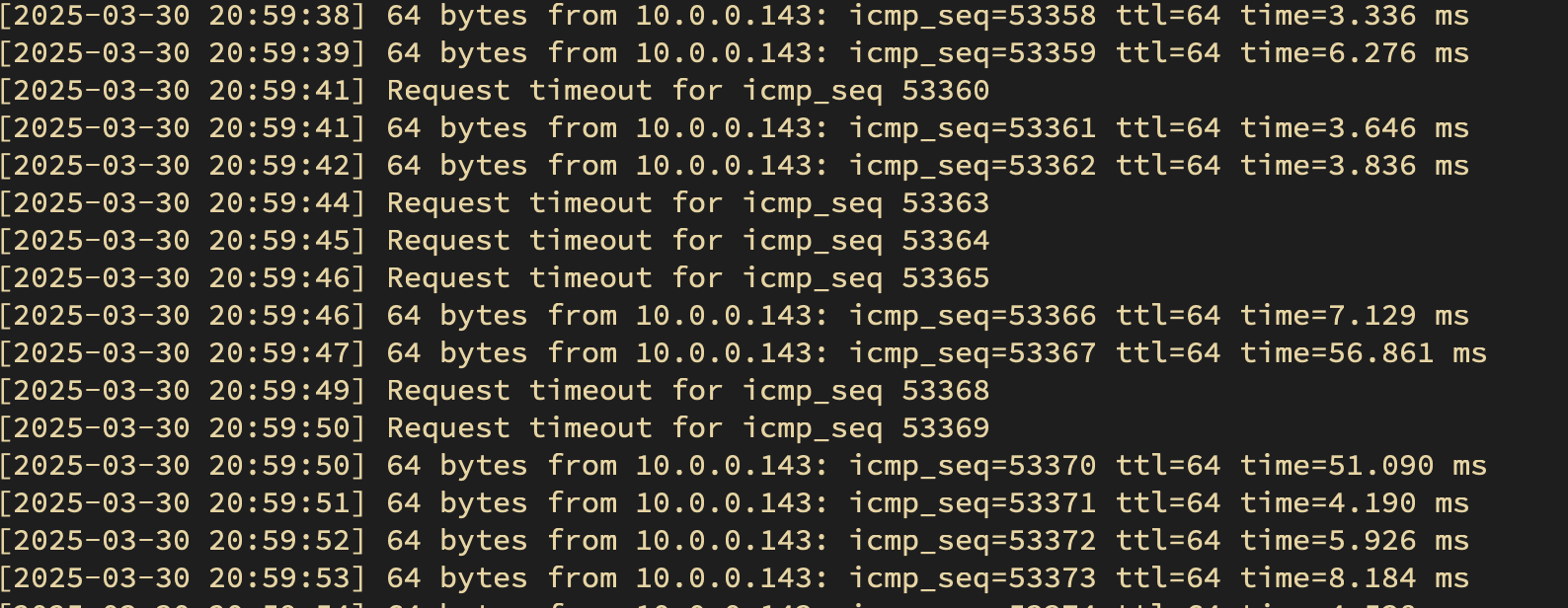Click the timeout line for icmp_seq 53369
The image size is (1568, 608).
(x=495, y=428)
